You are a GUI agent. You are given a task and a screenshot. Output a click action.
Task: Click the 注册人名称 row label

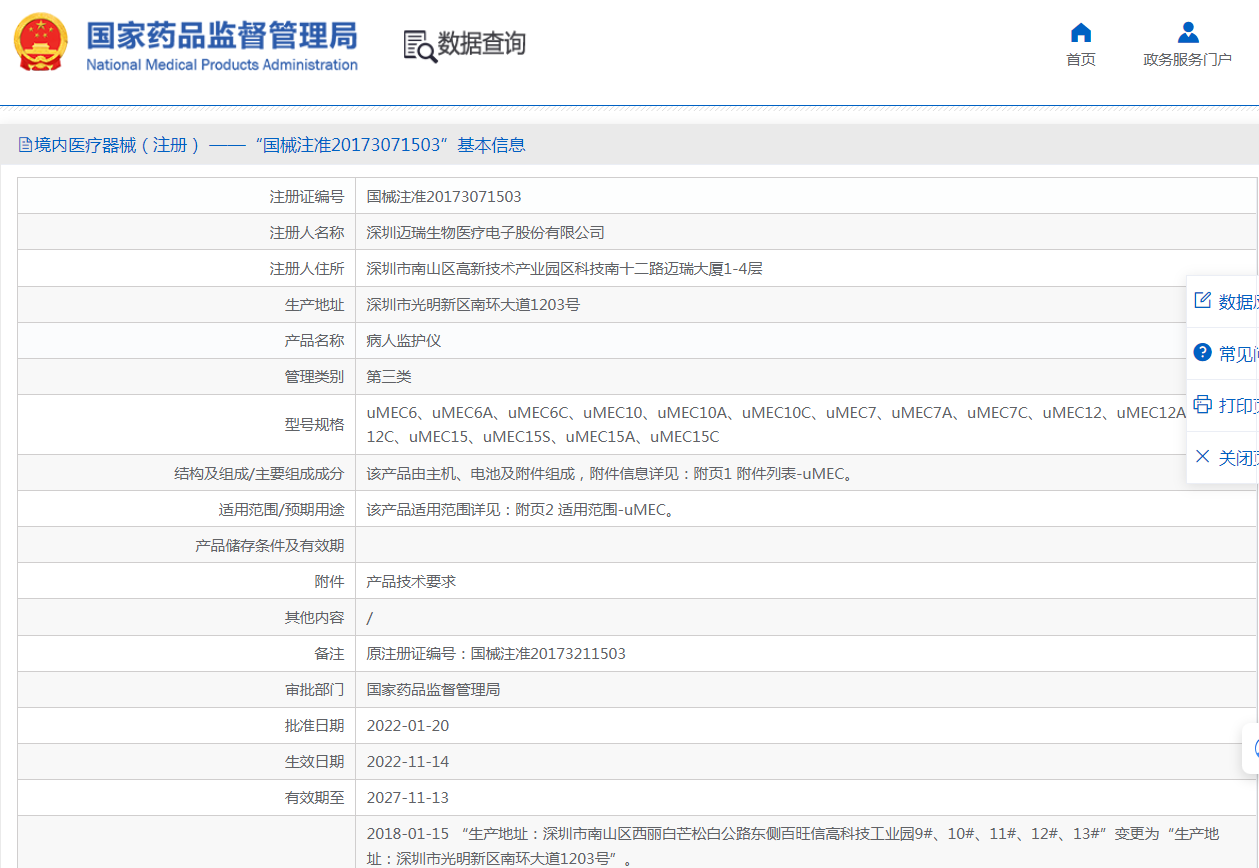point(307,233)
